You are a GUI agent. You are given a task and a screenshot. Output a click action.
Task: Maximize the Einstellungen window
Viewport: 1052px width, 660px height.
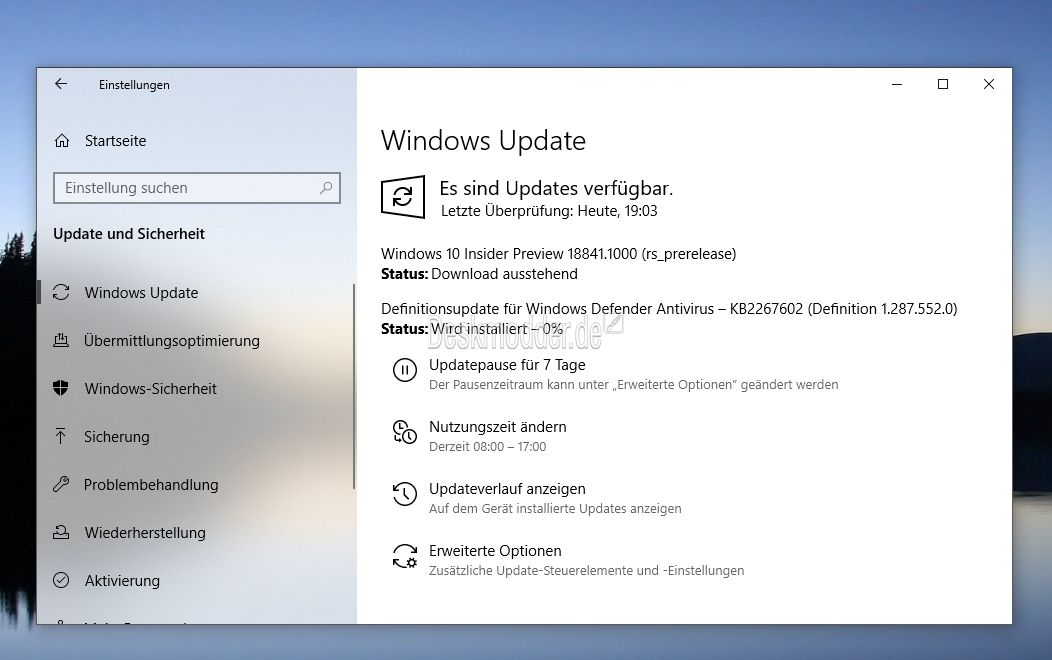(943, 84)
